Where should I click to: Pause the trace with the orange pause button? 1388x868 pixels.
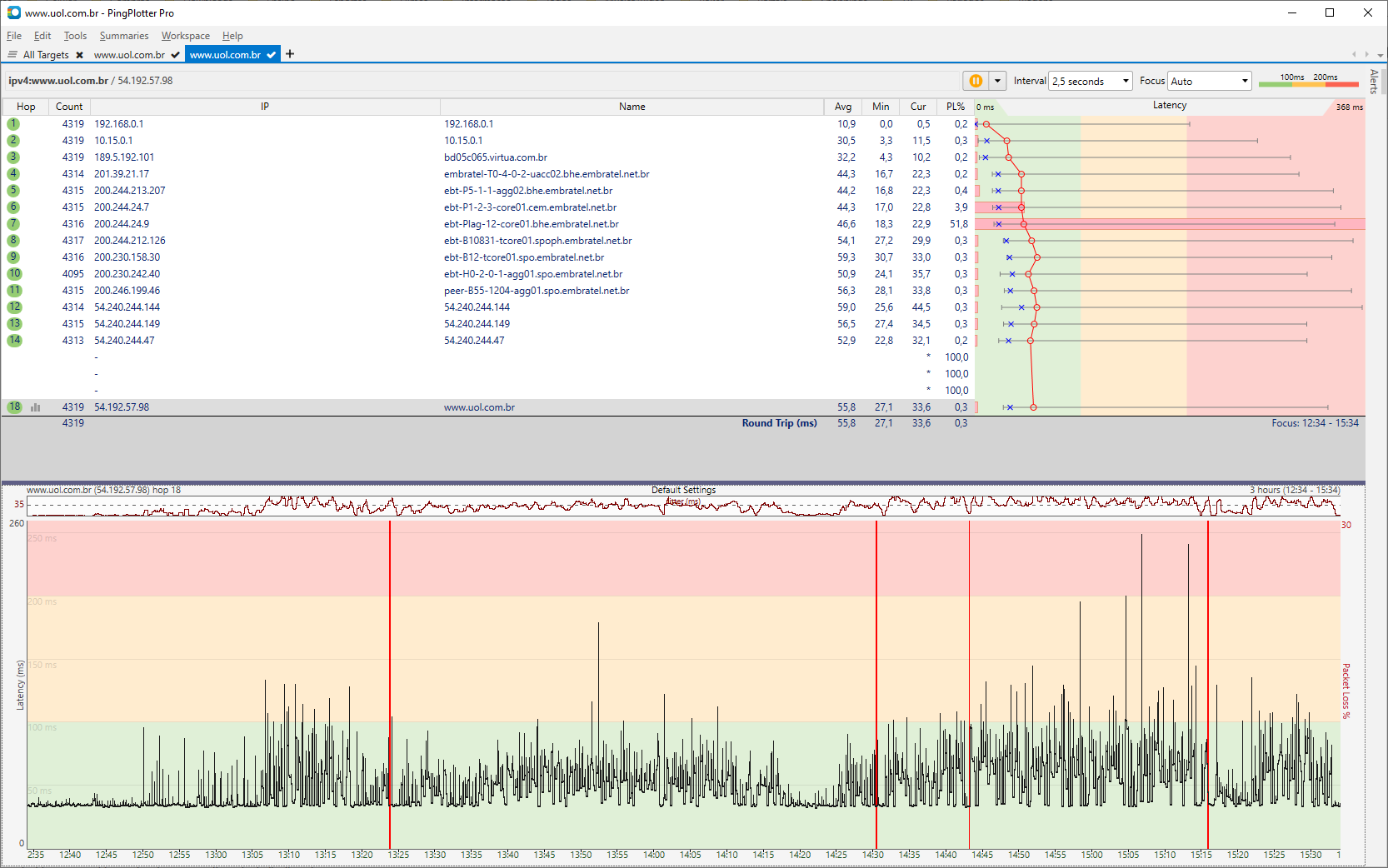pyautogui.click(x=975, y=81)
